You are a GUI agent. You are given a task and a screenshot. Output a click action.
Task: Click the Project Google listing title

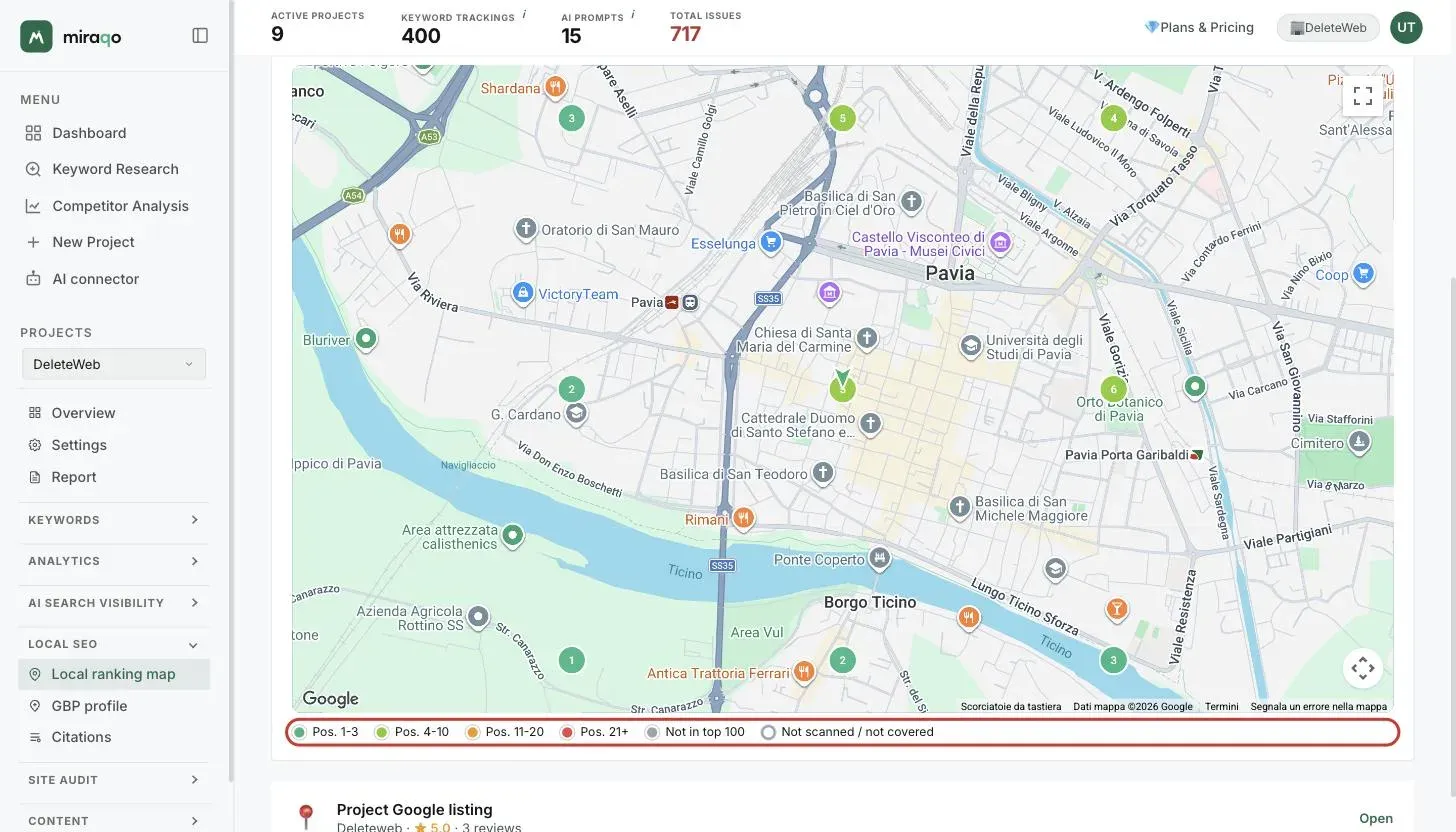[x=414, y=809]
